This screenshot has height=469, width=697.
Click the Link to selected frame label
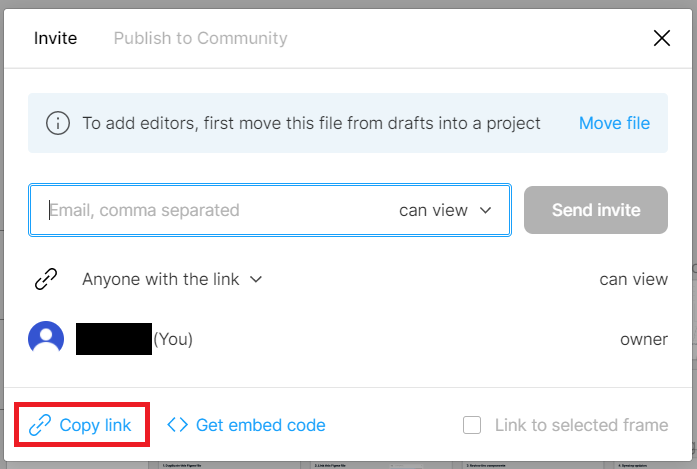click(x=581, y=425)
